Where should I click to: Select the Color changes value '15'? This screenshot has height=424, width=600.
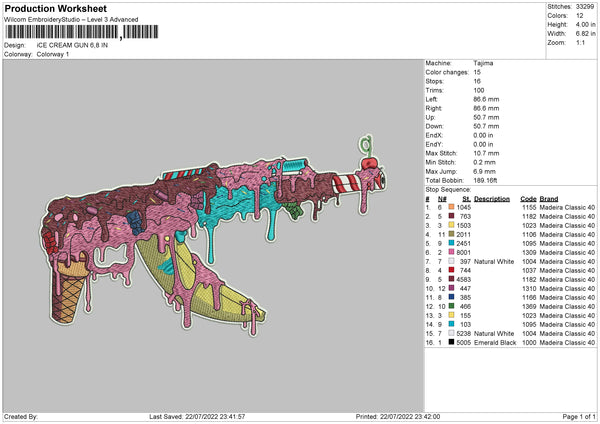point(477,72)
